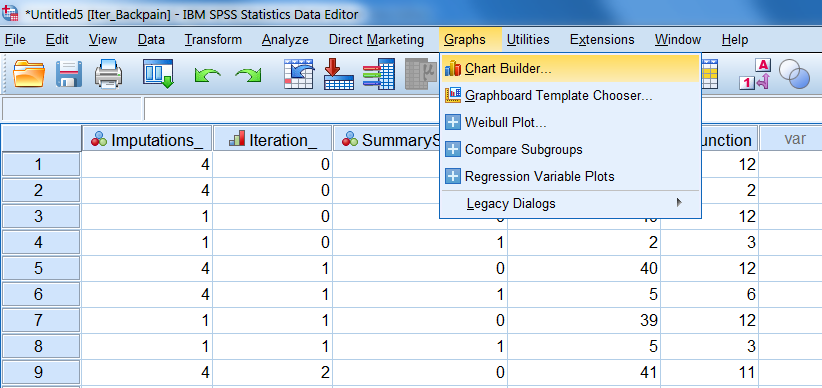
Task: Click the value 6 in row 6
Action: point(709,294)
